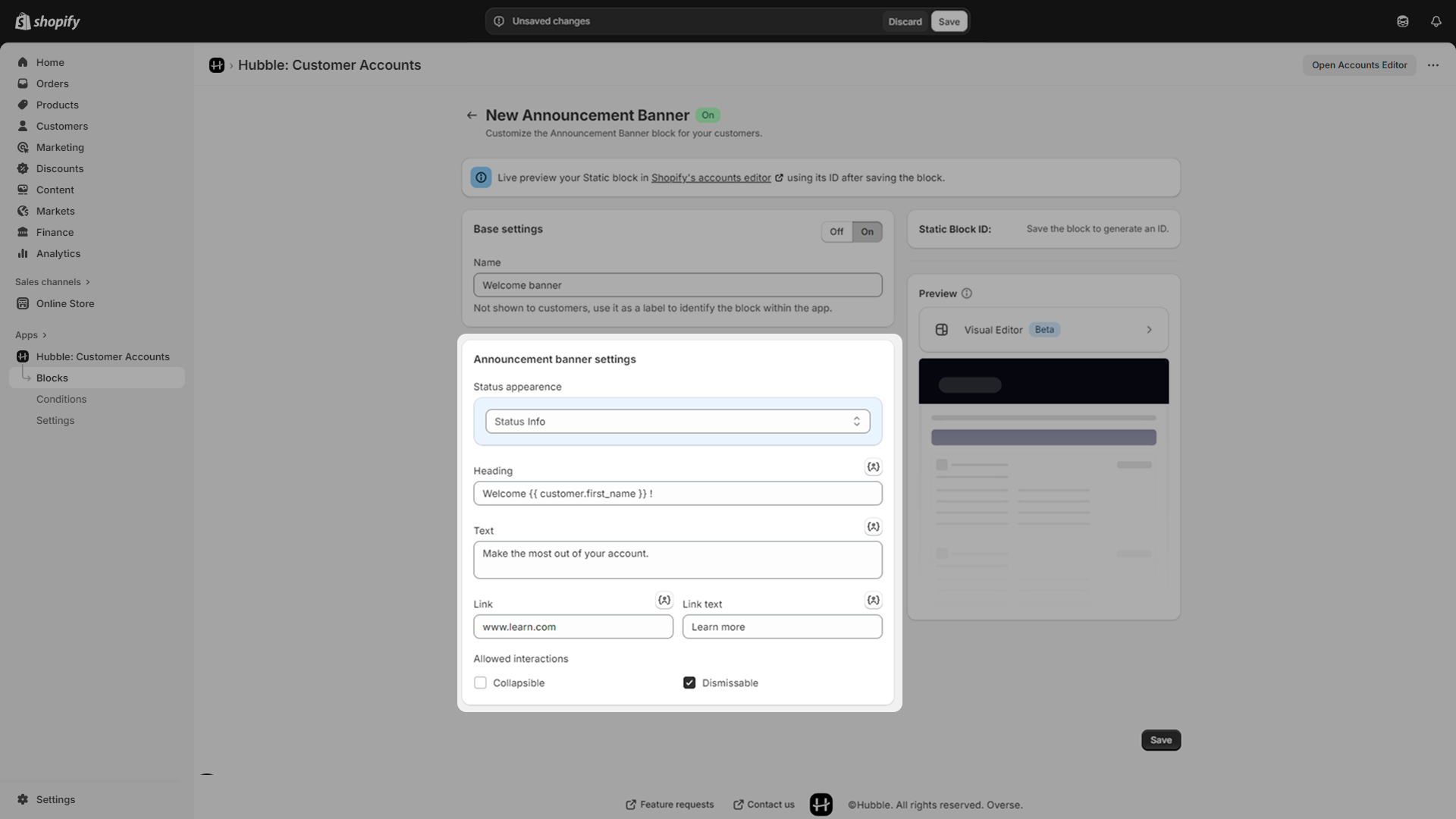The height and width of the screenshot is (819, 1456).
Task: Open Shopify's accounts editor link
Action: (711, 178)
